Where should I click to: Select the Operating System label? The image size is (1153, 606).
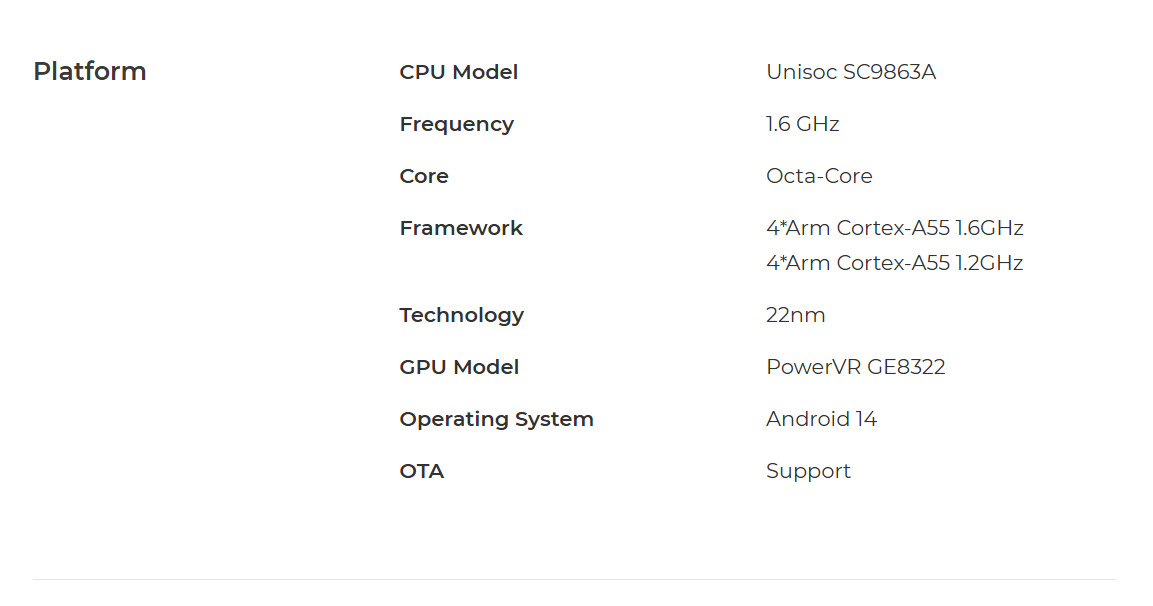[496, 419]
